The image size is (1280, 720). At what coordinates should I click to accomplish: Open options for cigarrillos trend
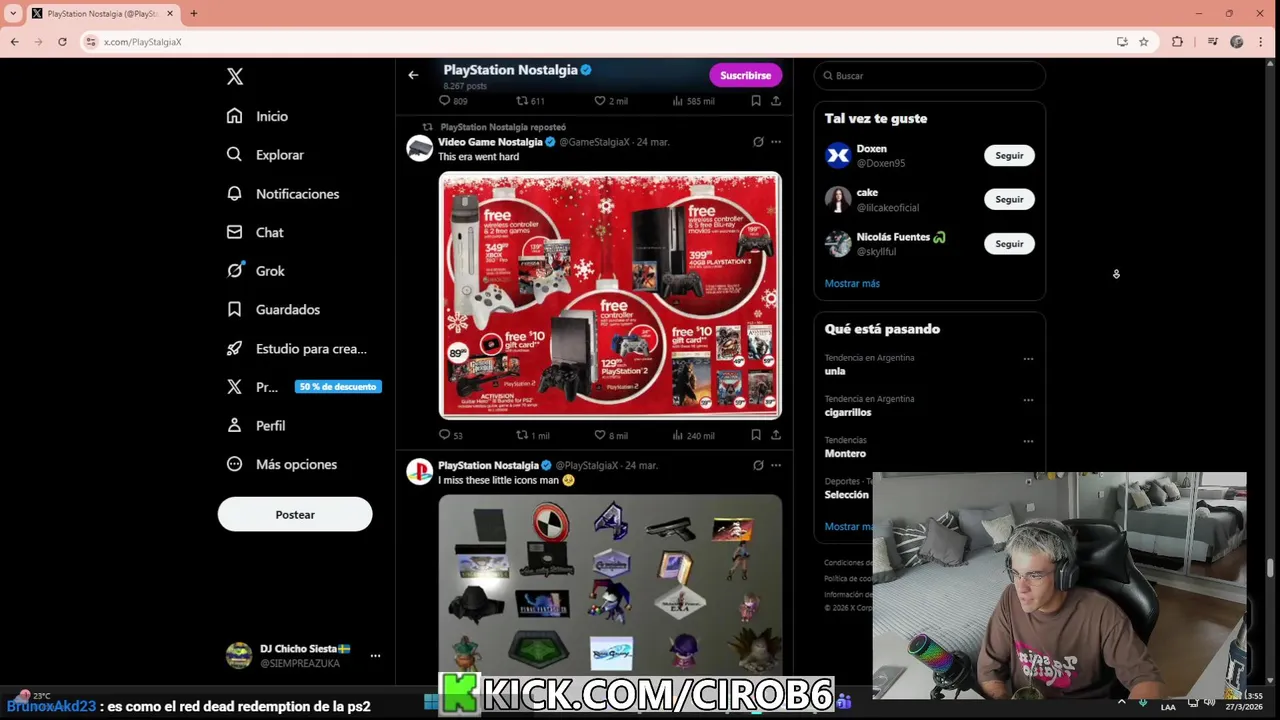point(1028,400)
